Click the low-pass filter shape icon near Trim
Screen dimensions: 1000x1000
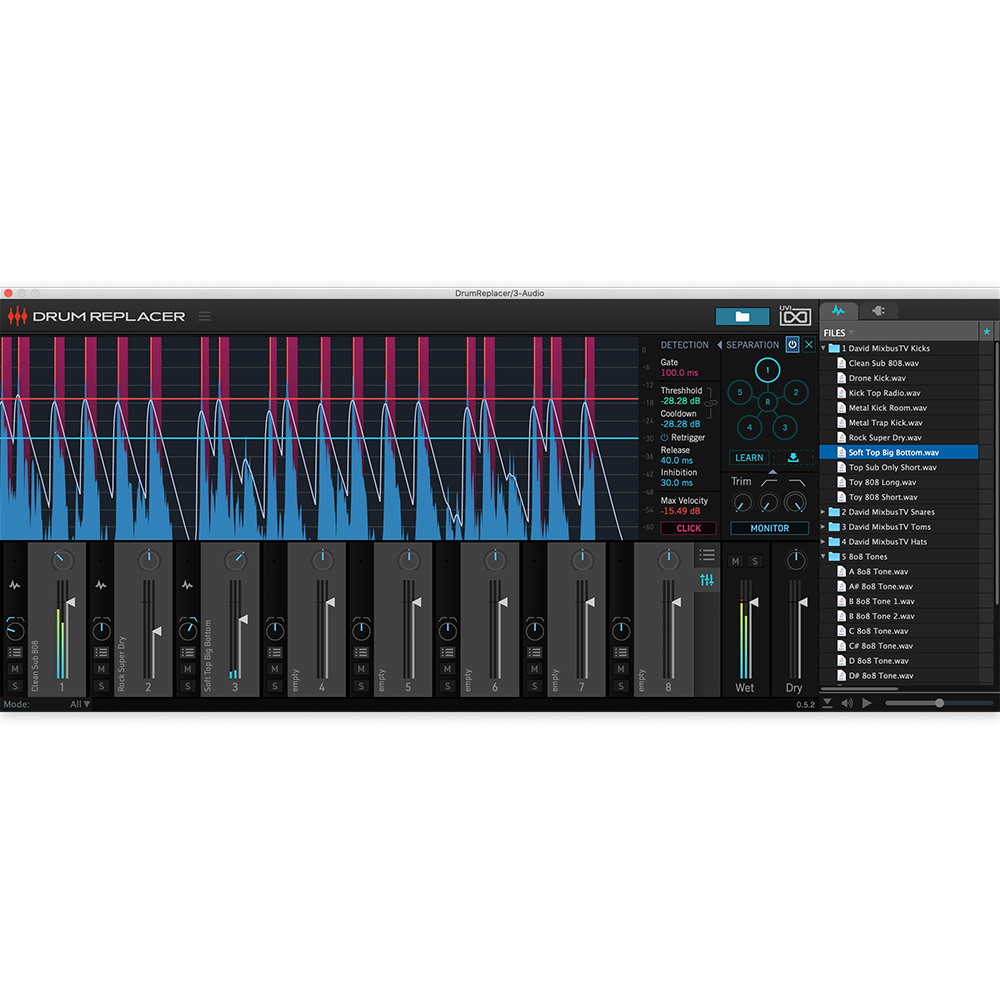[x=797, y=482]
